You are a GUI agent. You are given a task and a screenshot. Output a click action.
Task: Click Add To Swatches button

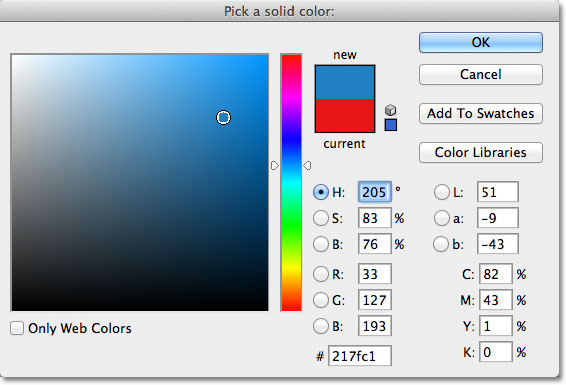[480, 113]
